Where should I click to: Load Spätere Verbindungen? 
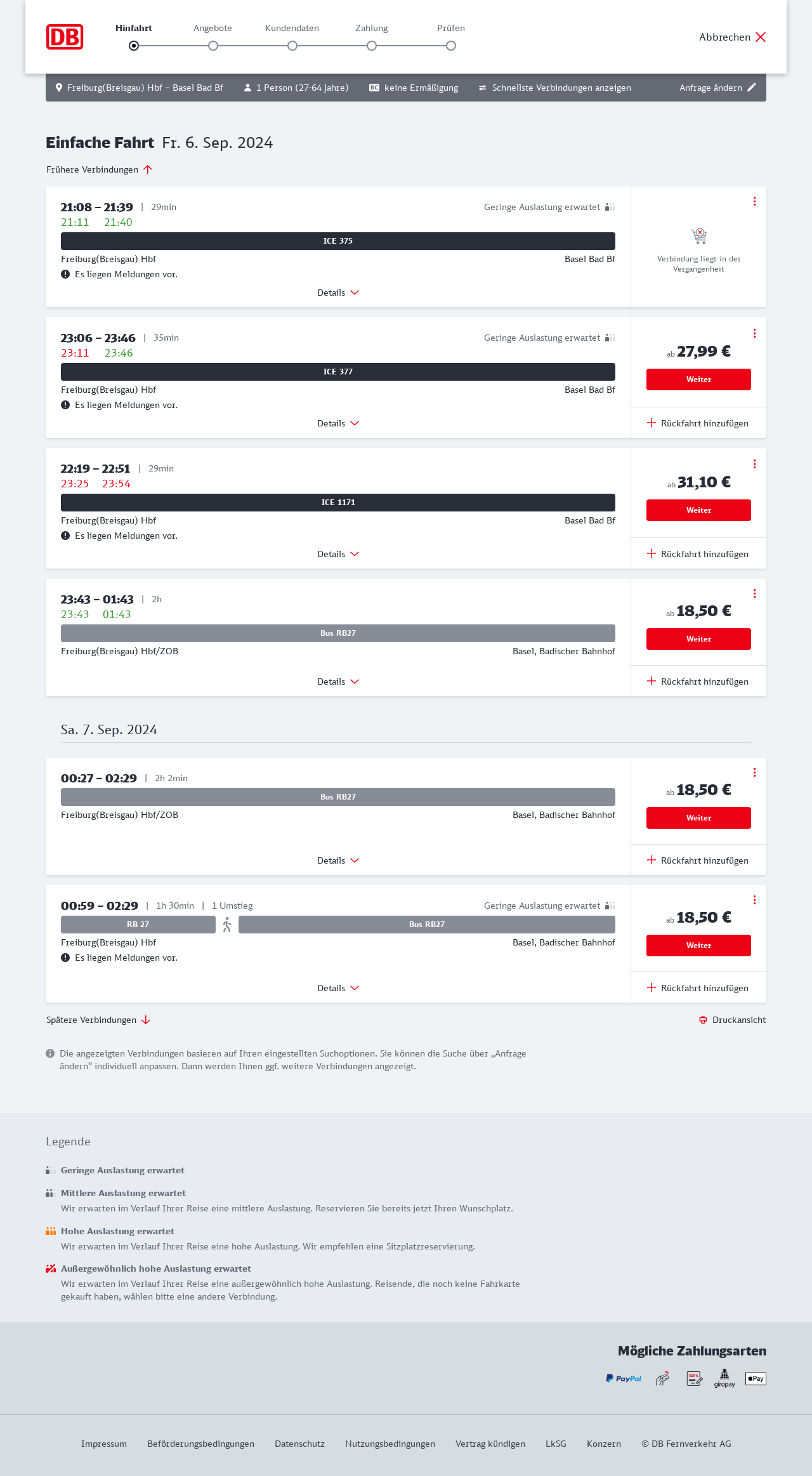click(x=98, y=1020)
